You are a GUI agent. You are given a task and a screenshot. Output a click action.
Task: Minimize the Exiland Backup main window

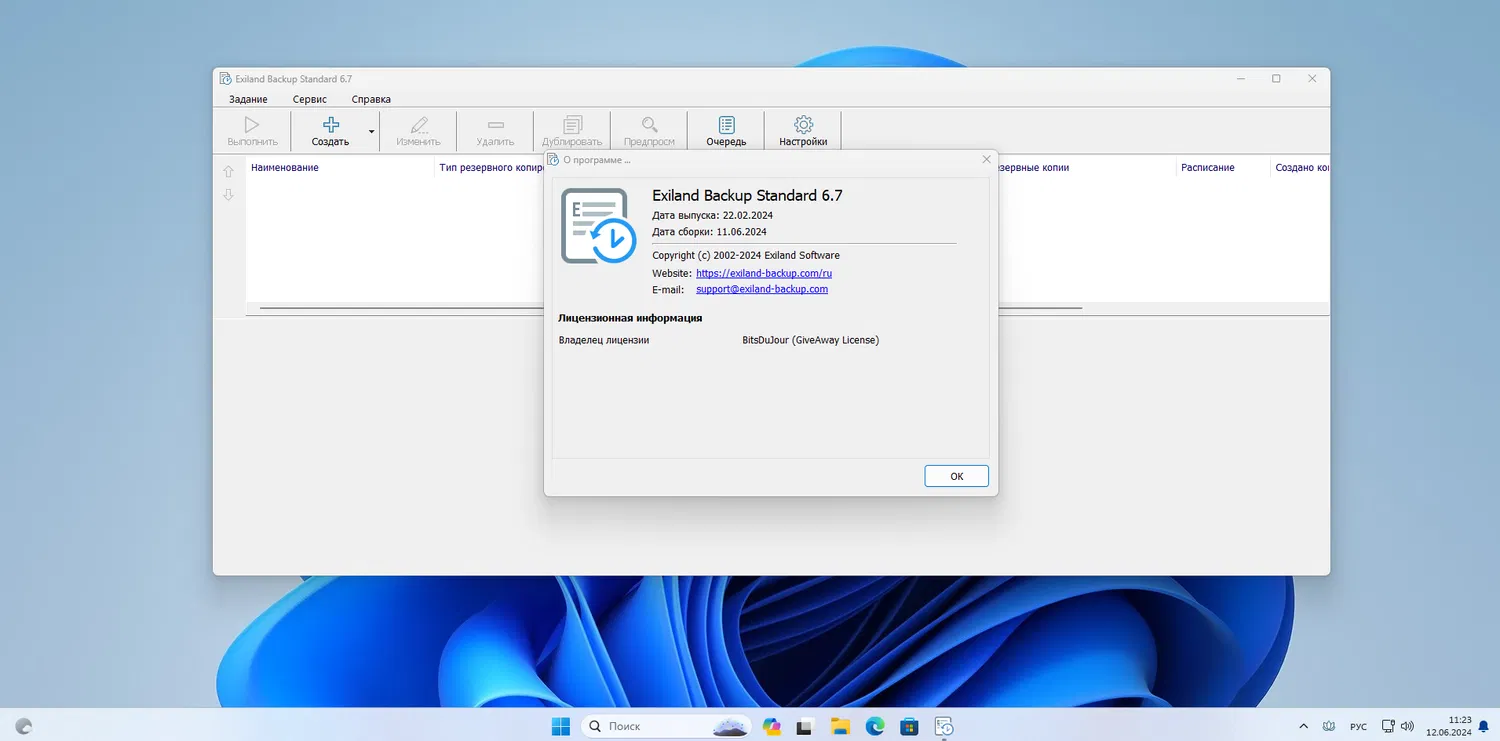(x=1240, y=79)
